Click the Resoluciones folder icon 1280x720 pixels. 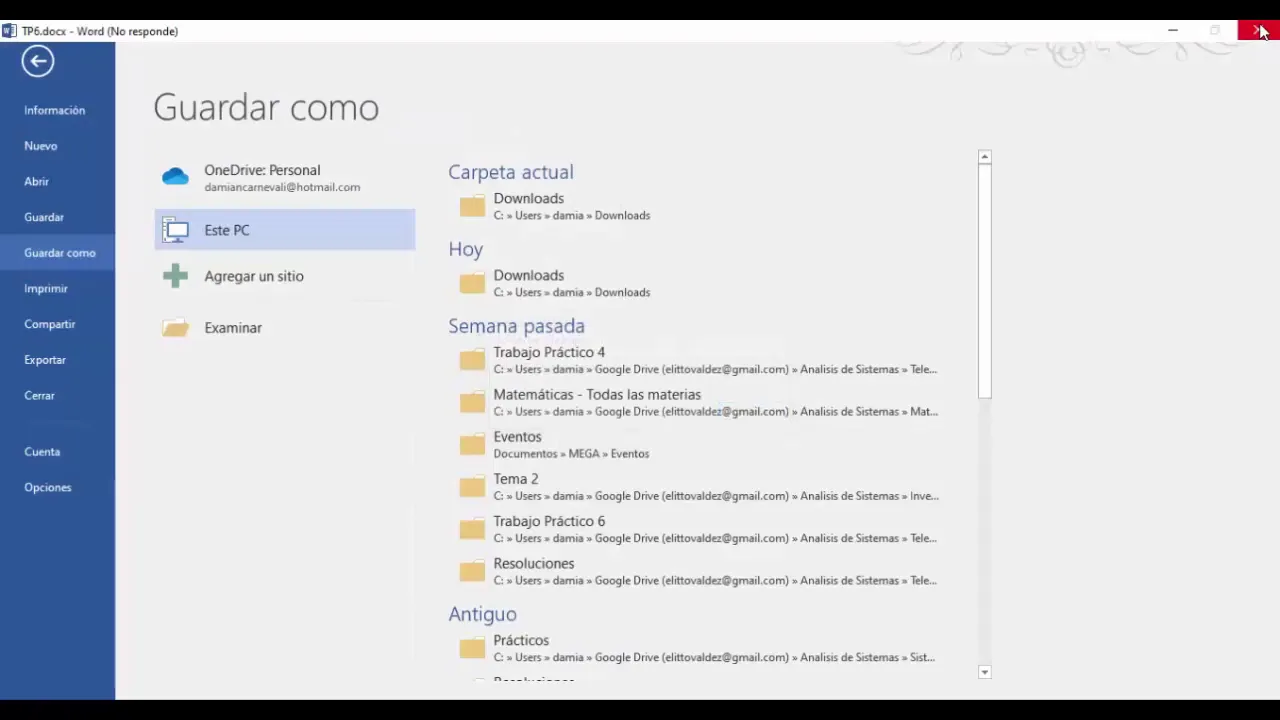pyautogui.click(x=472, y=572)
